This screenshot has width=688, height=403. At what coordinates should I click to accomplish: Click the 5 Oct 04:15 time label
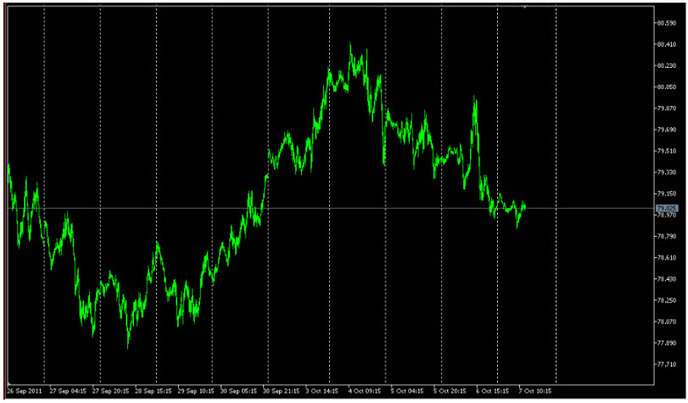click(x=407, y=391)
